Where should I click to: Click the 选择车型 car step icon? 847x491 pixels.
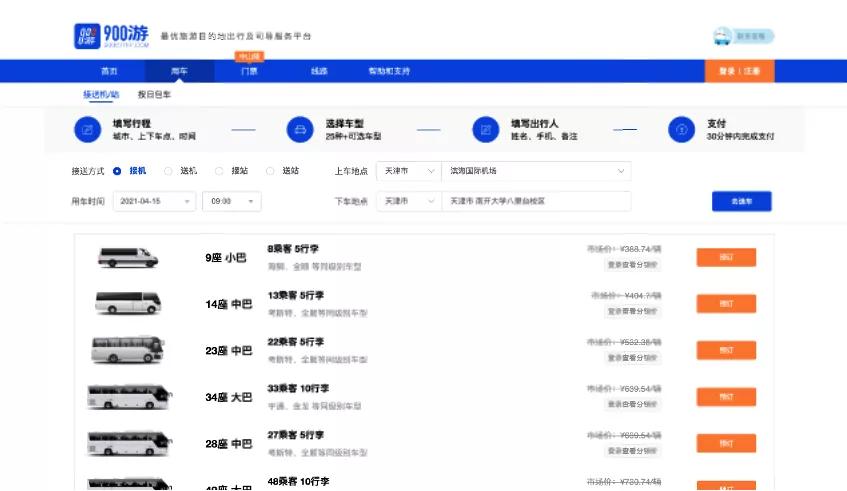click(300, 130)
